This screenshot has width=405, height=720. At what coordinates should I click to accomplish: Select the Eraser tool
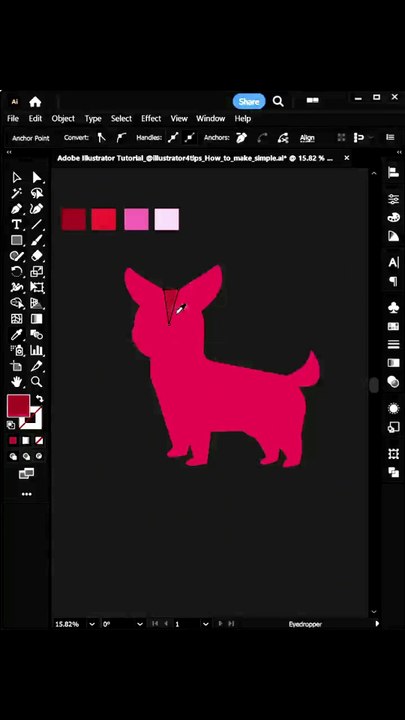[37, 256]
